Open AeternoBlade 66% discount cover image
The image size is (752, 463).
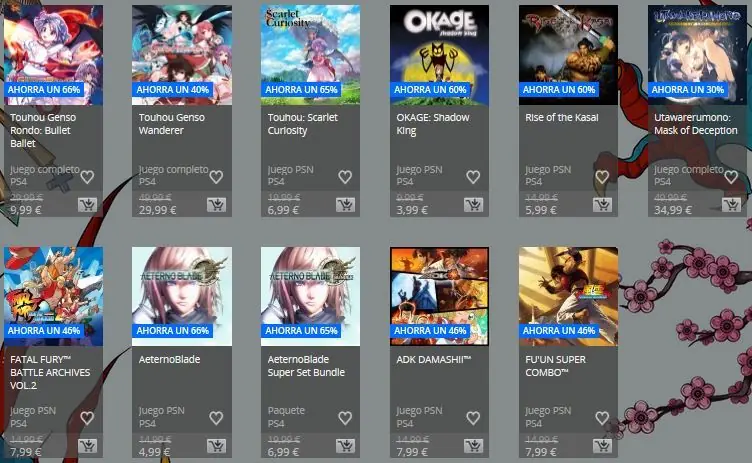tap(182, 297)
